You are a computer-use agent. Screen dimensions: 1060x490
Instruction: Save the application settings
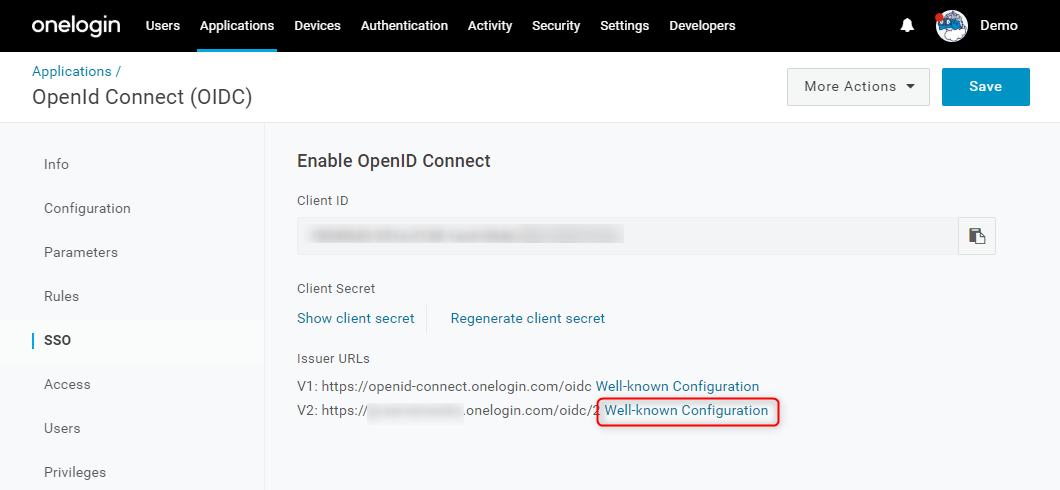986,87
